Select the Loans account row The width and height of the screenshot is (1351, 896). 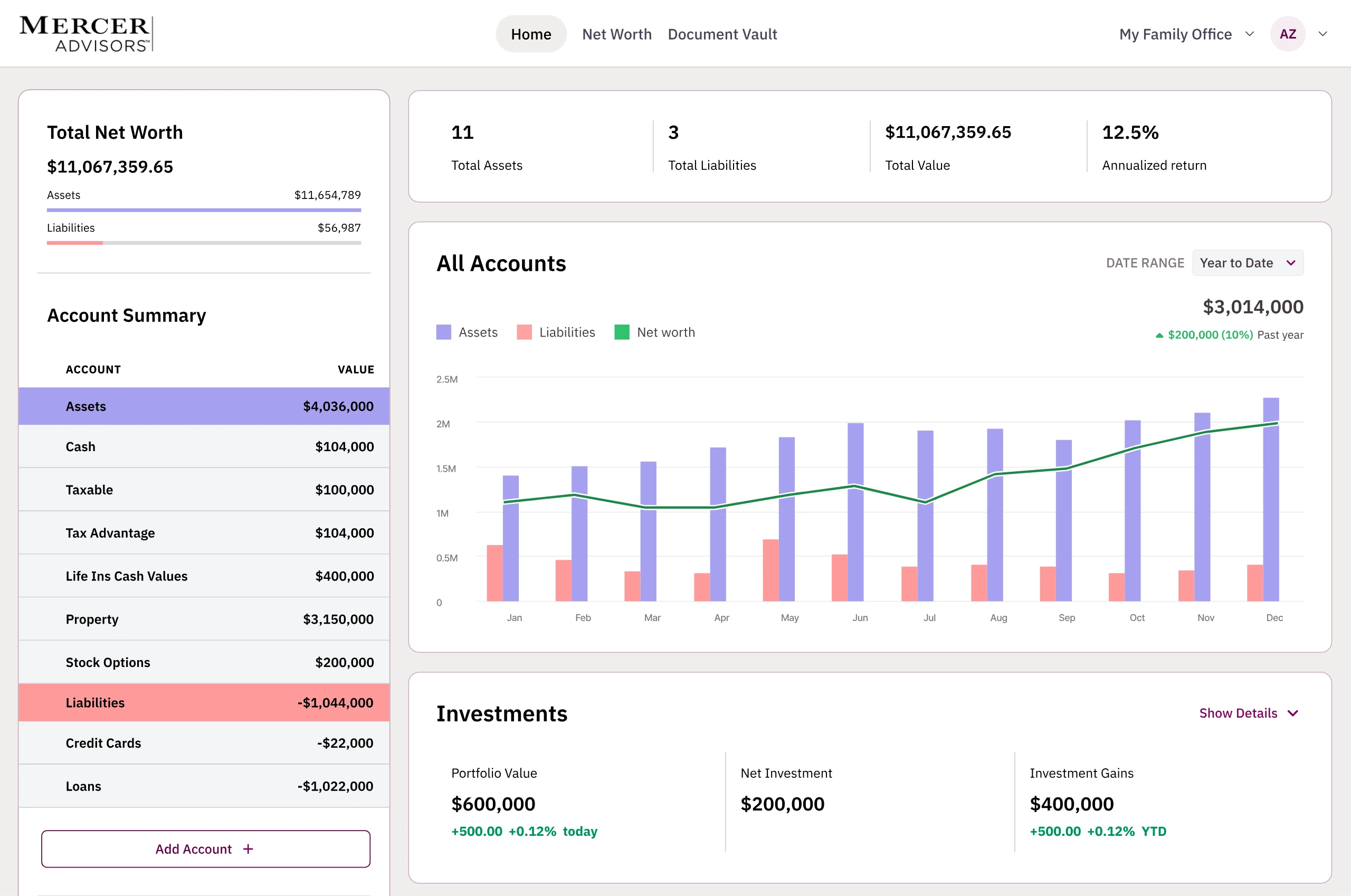pos(204,786)
